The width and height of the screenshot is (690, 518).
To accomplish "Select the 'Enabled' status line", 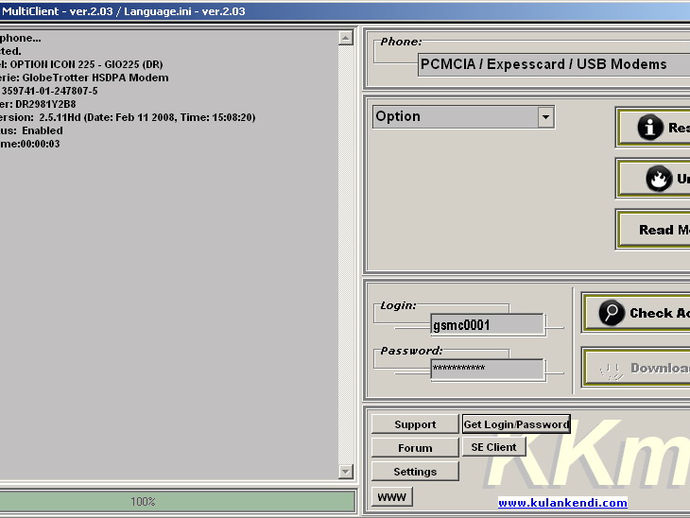I will pos(31,131).
